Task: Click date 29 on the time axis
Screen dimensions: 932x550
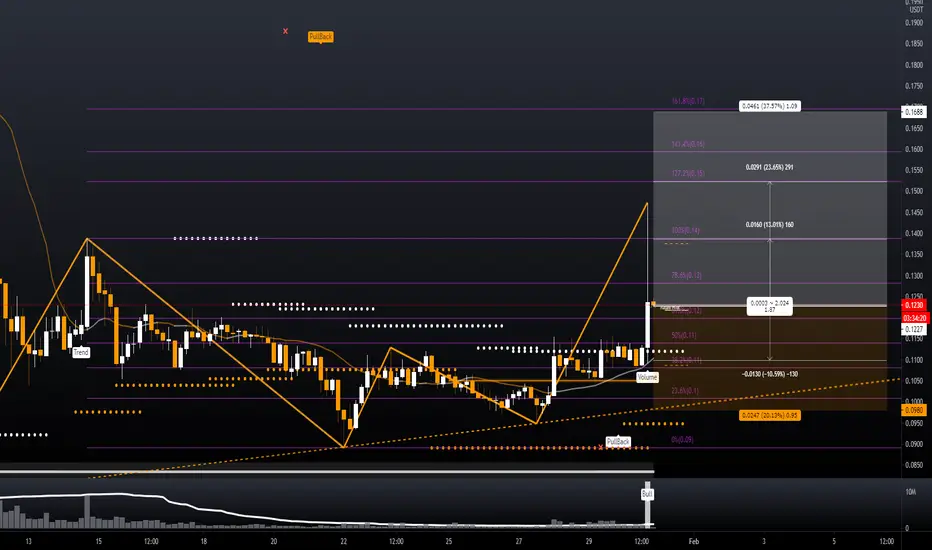Action: pos(589,542)
